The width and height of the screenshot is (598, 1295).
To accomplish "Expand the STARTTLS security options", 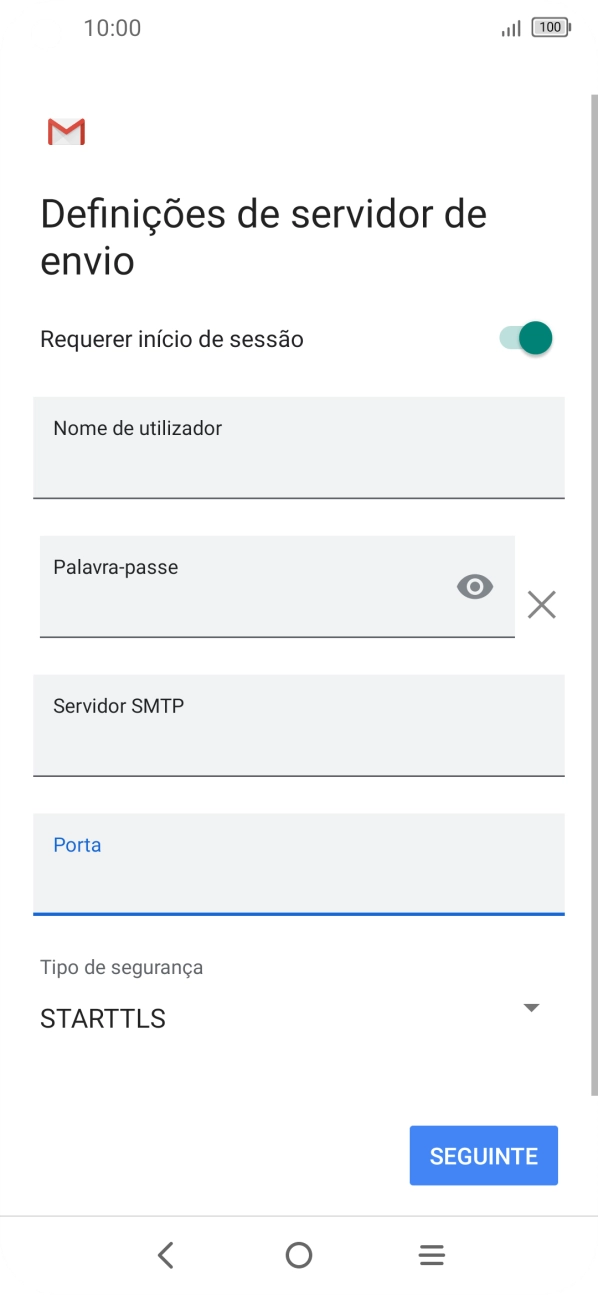I will pos(532,1007).
